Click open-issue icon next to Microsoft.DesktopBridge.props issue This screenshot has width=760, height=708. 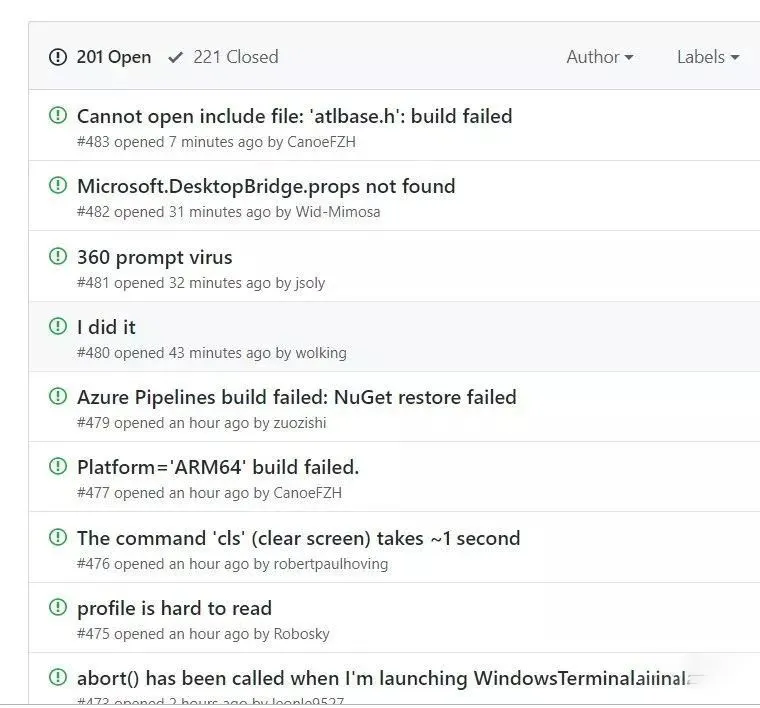click(x=58, y=185)
